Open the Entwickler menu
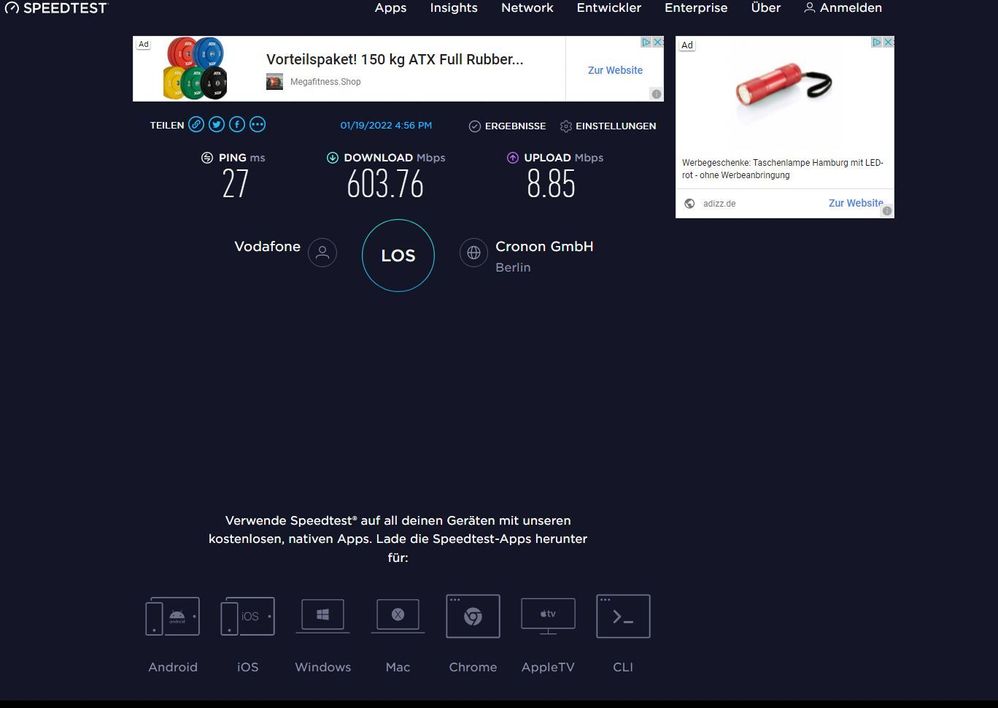This screenshot has height=708, width=998. pos(608,8)
